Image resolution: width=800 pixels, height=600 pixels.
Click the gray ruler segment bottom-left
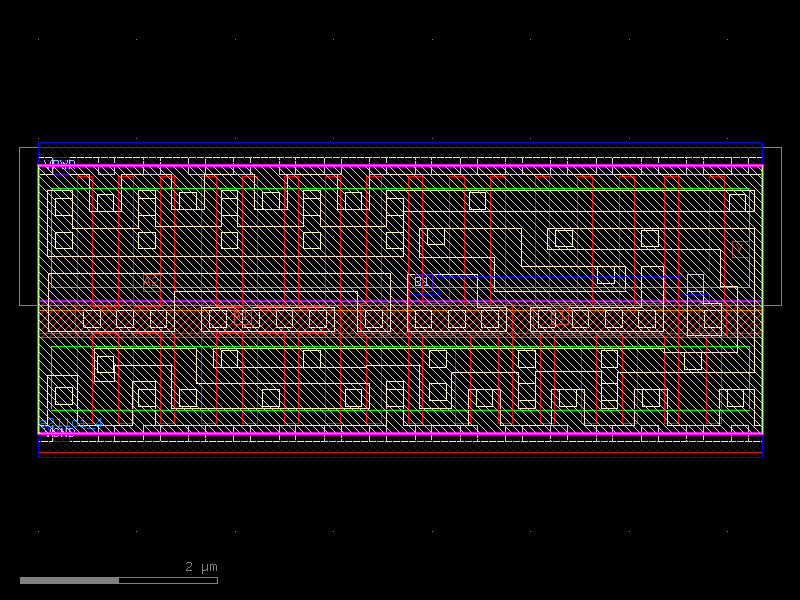(x=70, y=578)
